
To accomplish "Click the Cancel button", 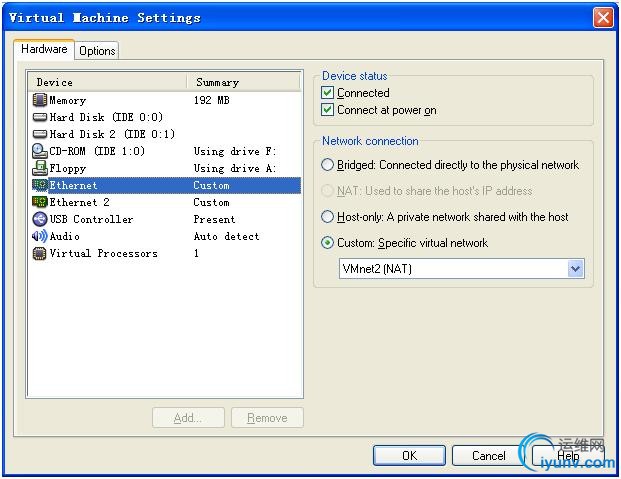I will pos(488,456).
